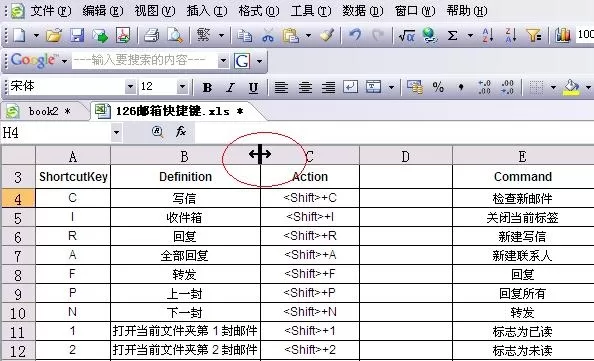Click the fx insert function button

[181, 131]
